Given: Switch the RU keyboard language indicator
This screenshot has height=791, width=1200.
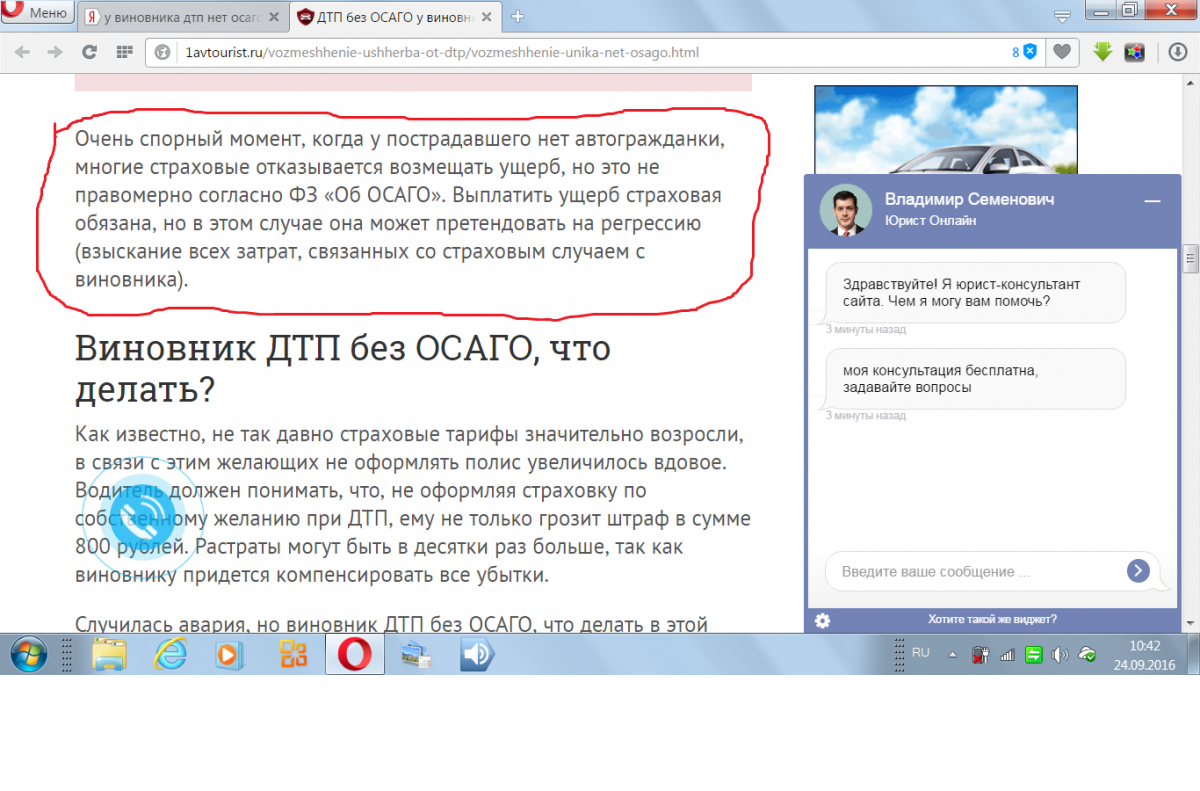Looking at the screenshot, I should (921, 652).
